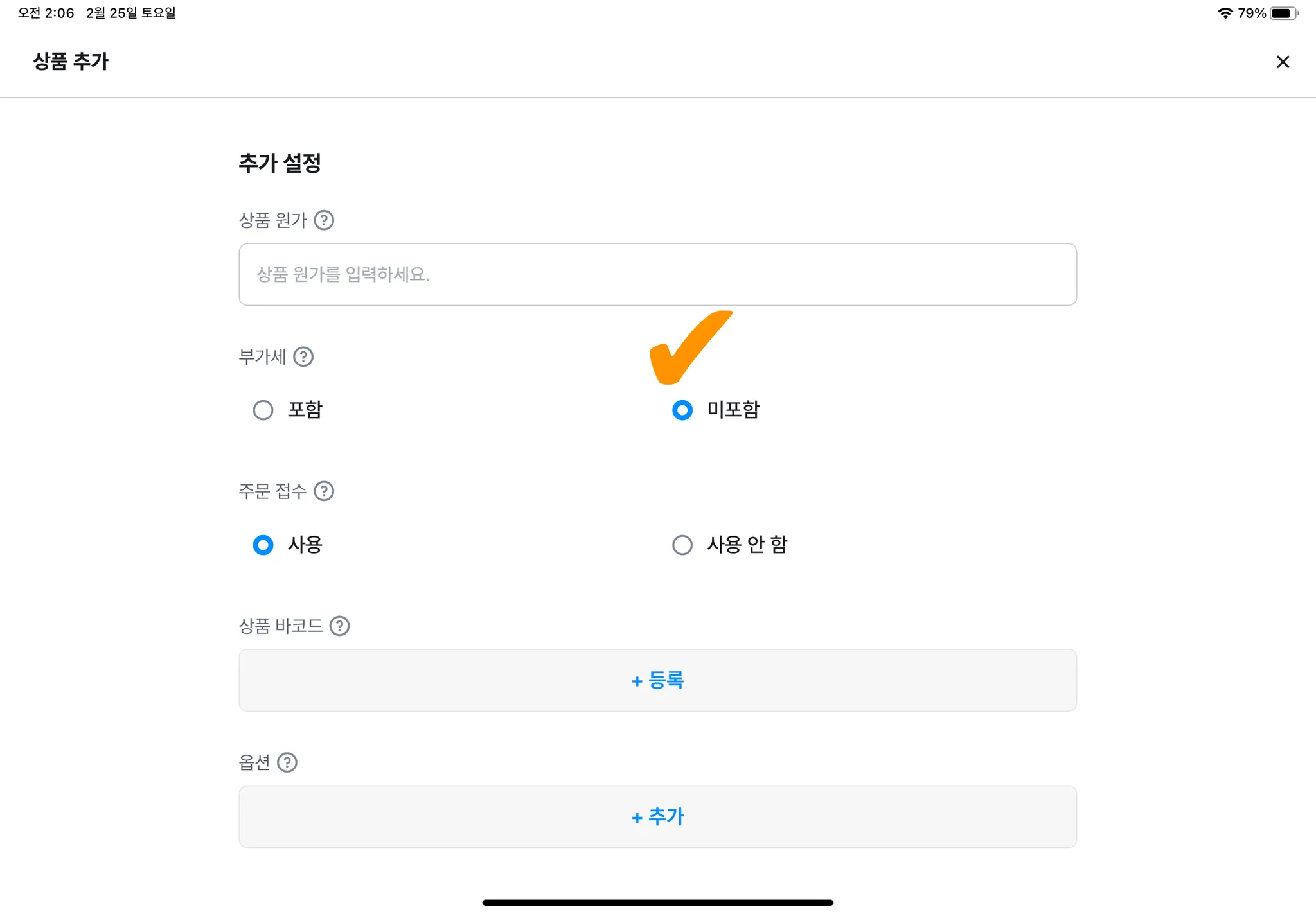
Task: Click the 추가 설정 section heading
Action: pos(280,163)
